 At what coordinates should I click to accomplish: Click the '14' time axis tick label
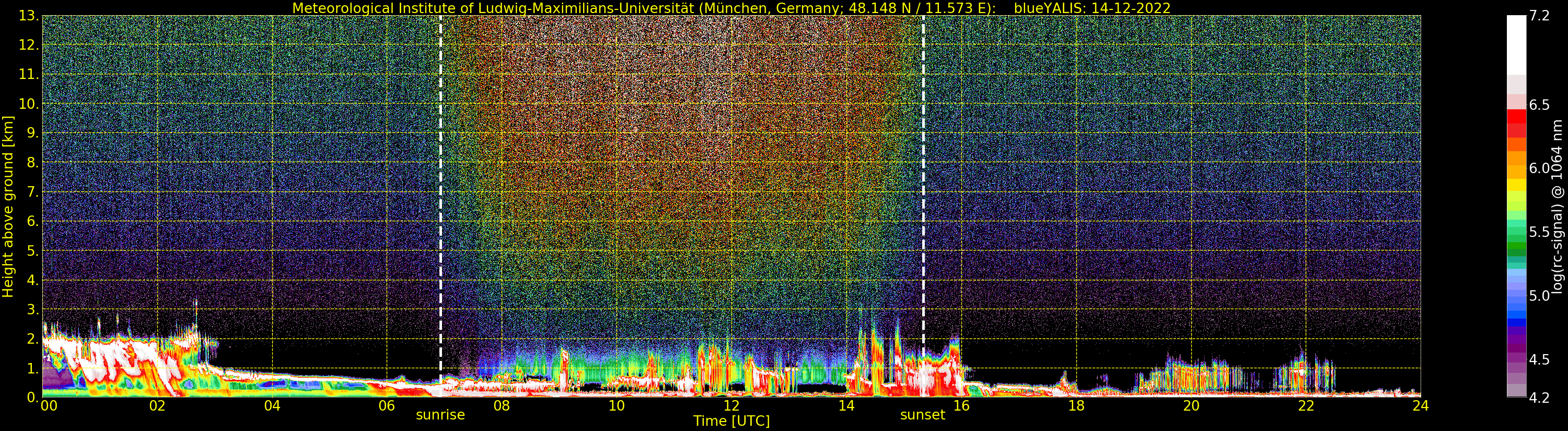pyautogui.click(x=846, y=406)
